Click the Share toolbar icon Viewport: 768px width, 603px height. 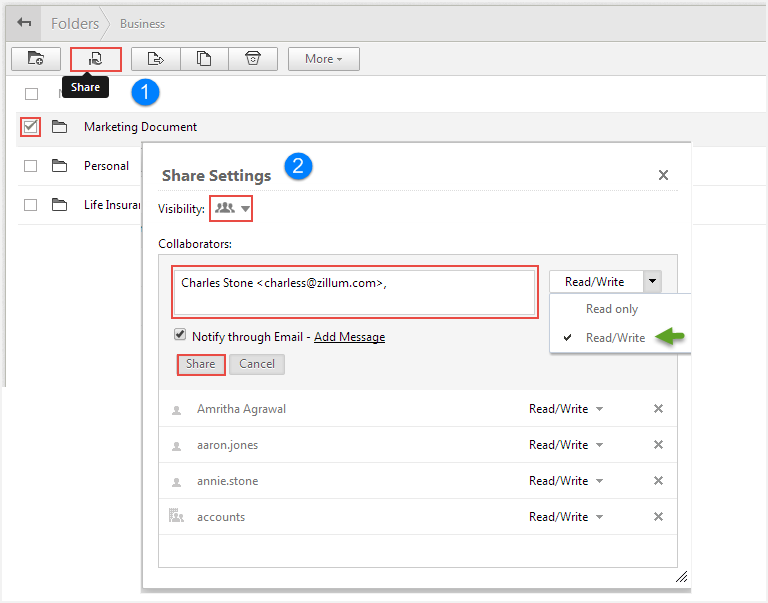coord(96,59)
